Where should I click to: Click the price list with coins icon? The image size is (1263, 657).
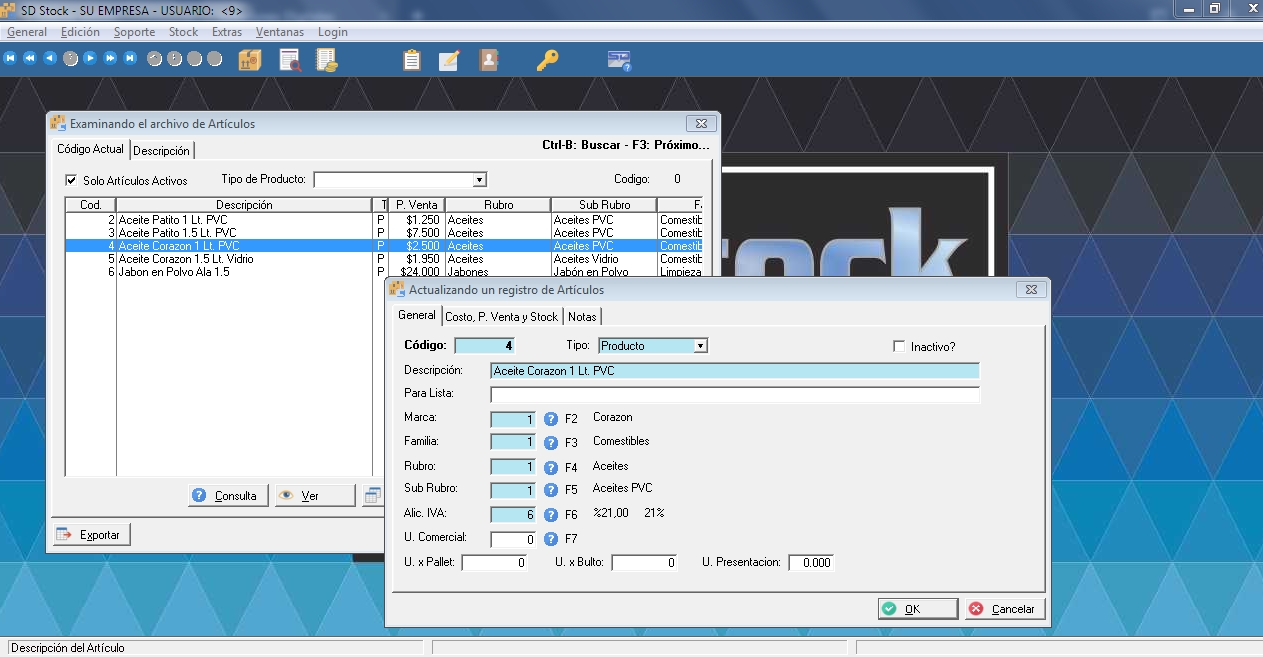tap(326, 60)
